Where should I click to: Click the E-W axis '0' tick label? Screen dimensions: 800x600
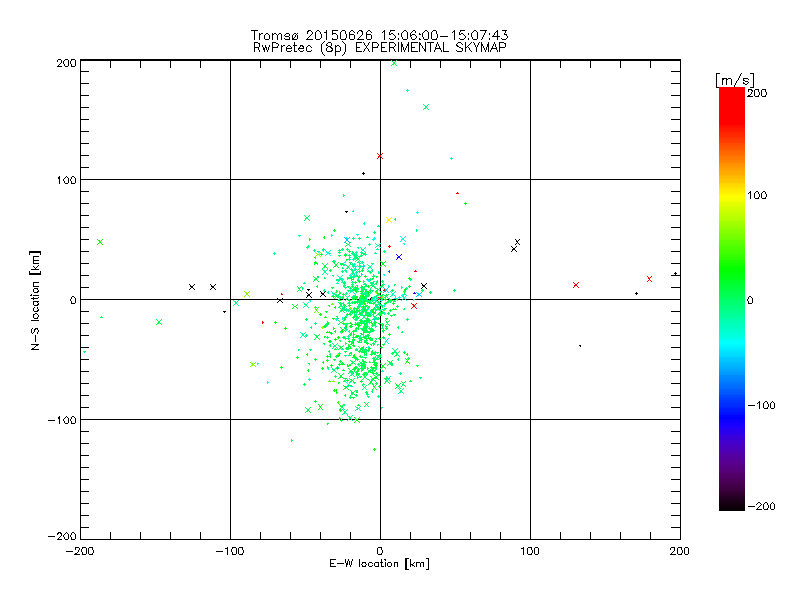click(380, 551)
